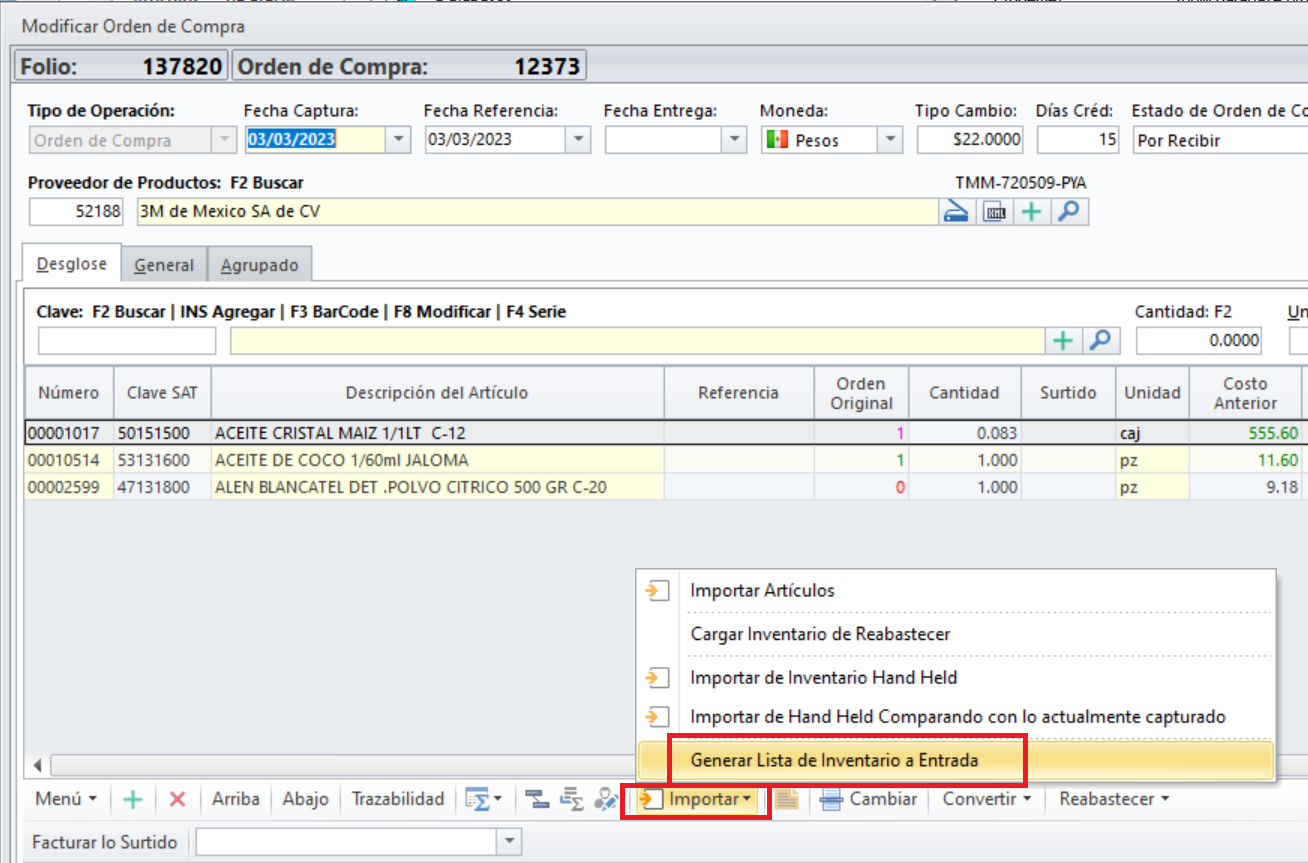The height and width of the screenshot is (863, 1308).
Task: Click the Importar toolbar button
Action: [x=695, y=799]
